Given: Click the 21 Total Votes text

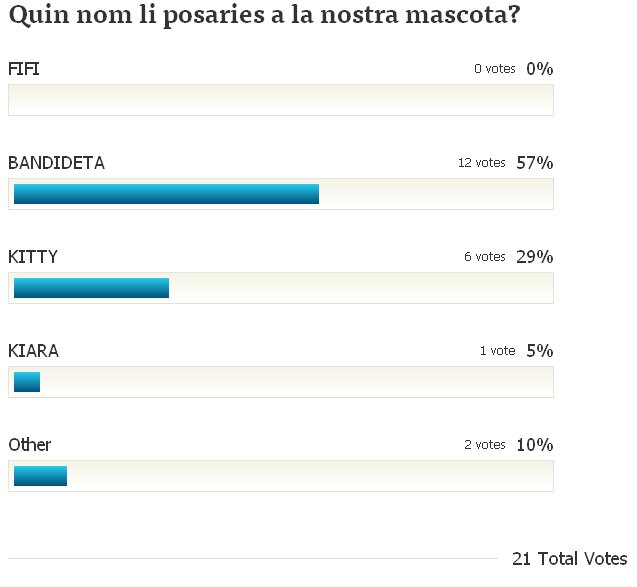Looking at the screenshot, I should tap(570, 559).
